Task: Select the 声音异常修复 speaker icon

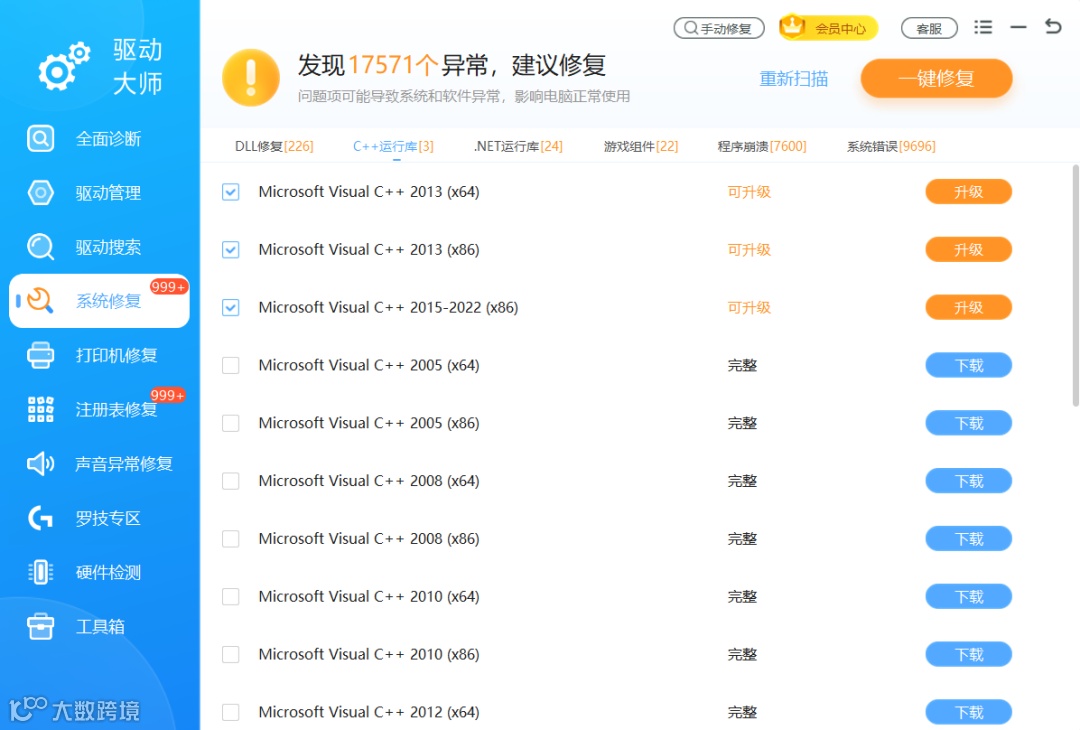Action: 41,463
